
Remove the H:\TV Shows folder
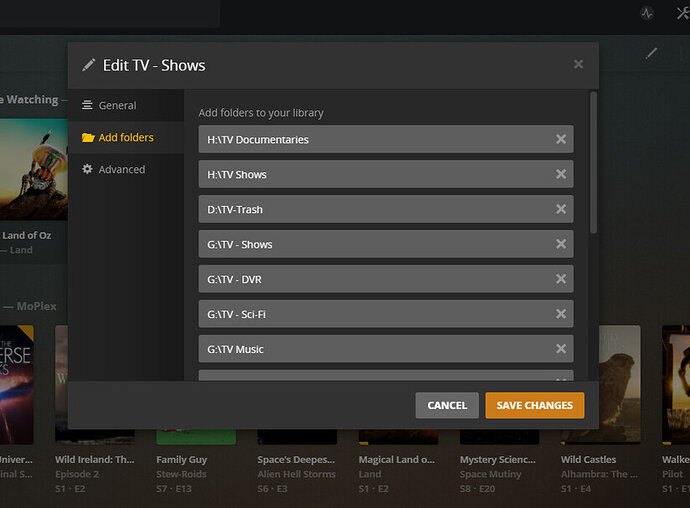pyautogui.click(x=561, y=174)
